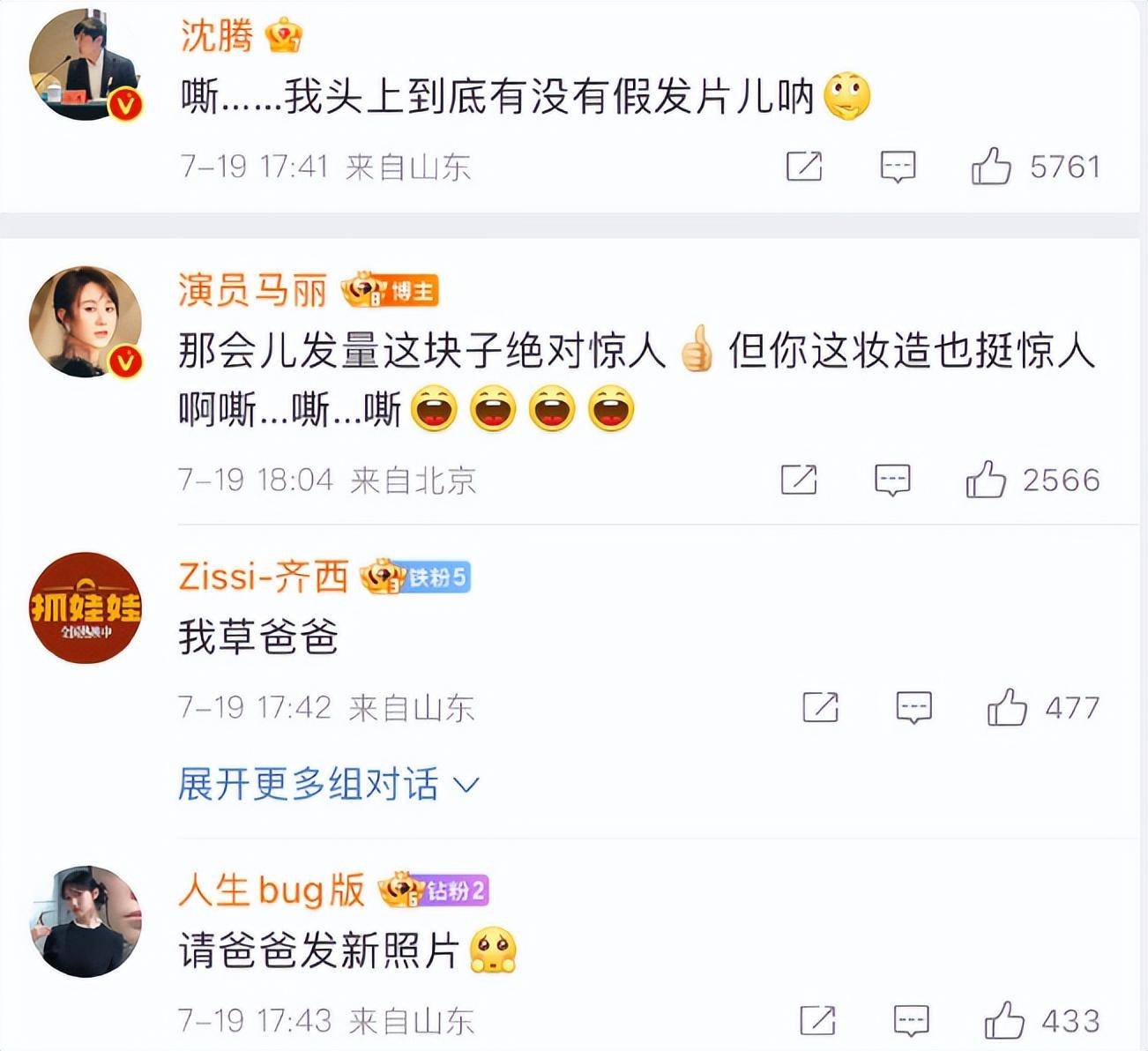Reply to Zissi-齐西's comment

coord(913,708)
